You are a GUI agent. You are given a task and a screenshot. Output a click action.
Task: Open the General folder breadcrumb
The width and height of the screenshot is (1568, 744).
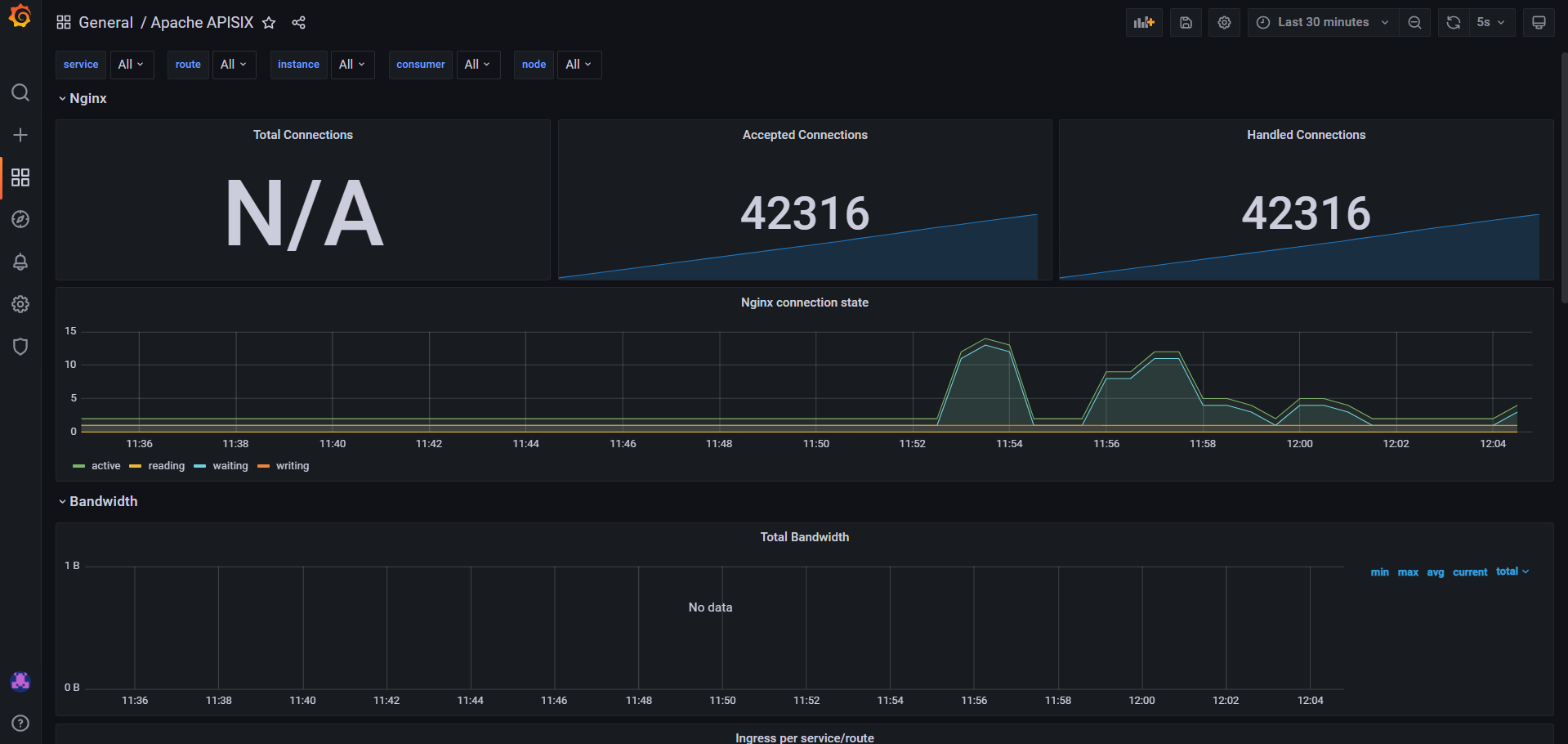click(x=105, y=23)
